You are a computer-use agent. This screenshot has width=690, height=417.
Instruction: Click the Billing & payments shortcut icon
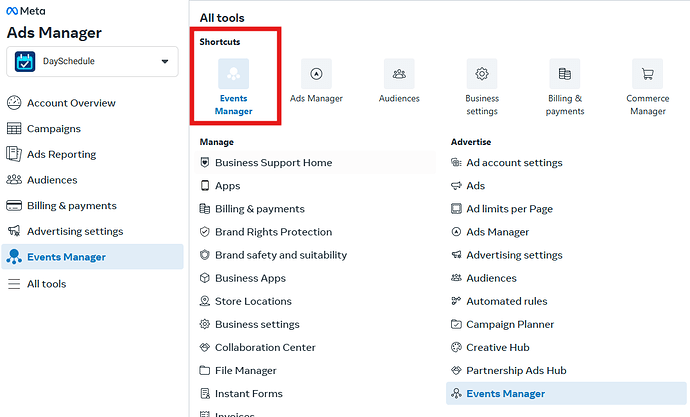tap(565, 74)
